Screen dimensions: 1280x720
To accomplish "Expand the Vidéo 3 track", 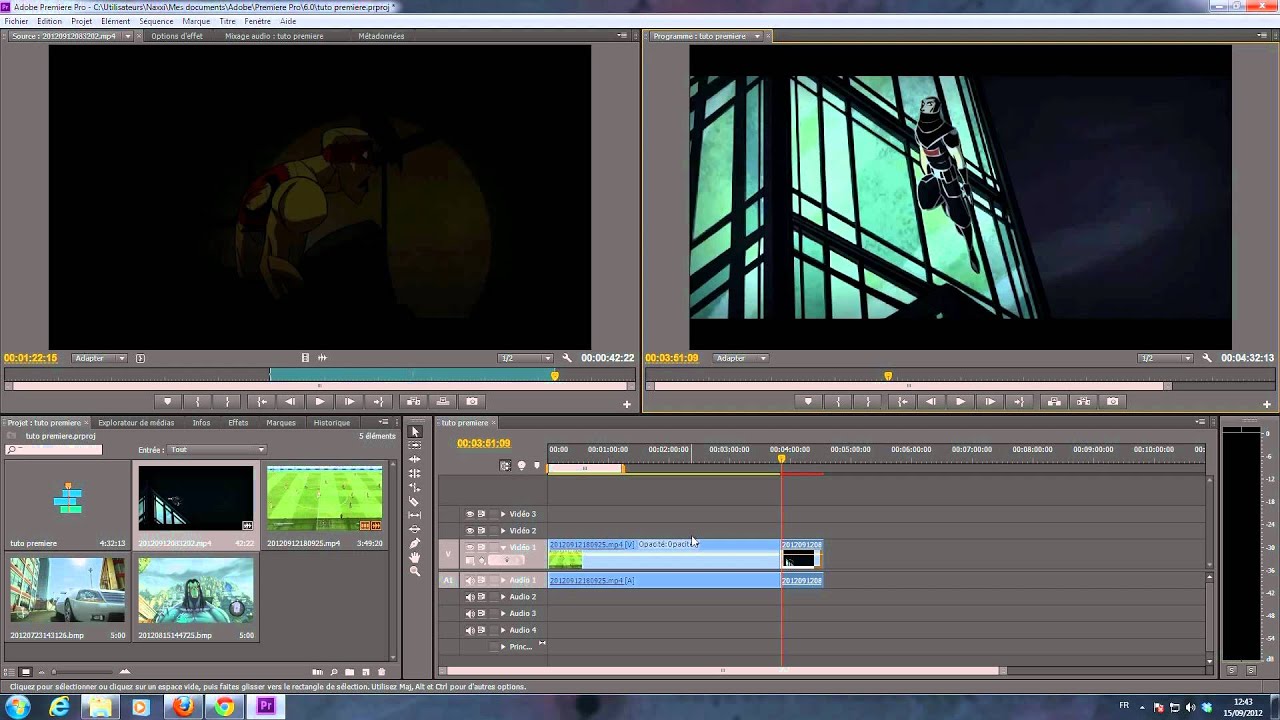I will click(x=503, y=514).
